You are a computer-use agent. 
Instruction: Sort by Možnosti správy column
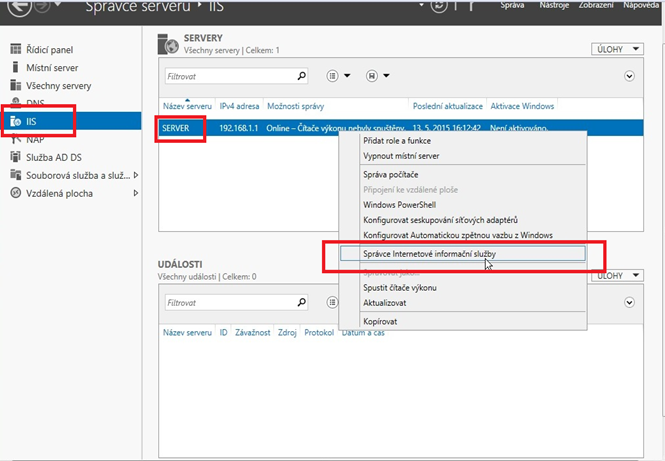tap(296, 106)
